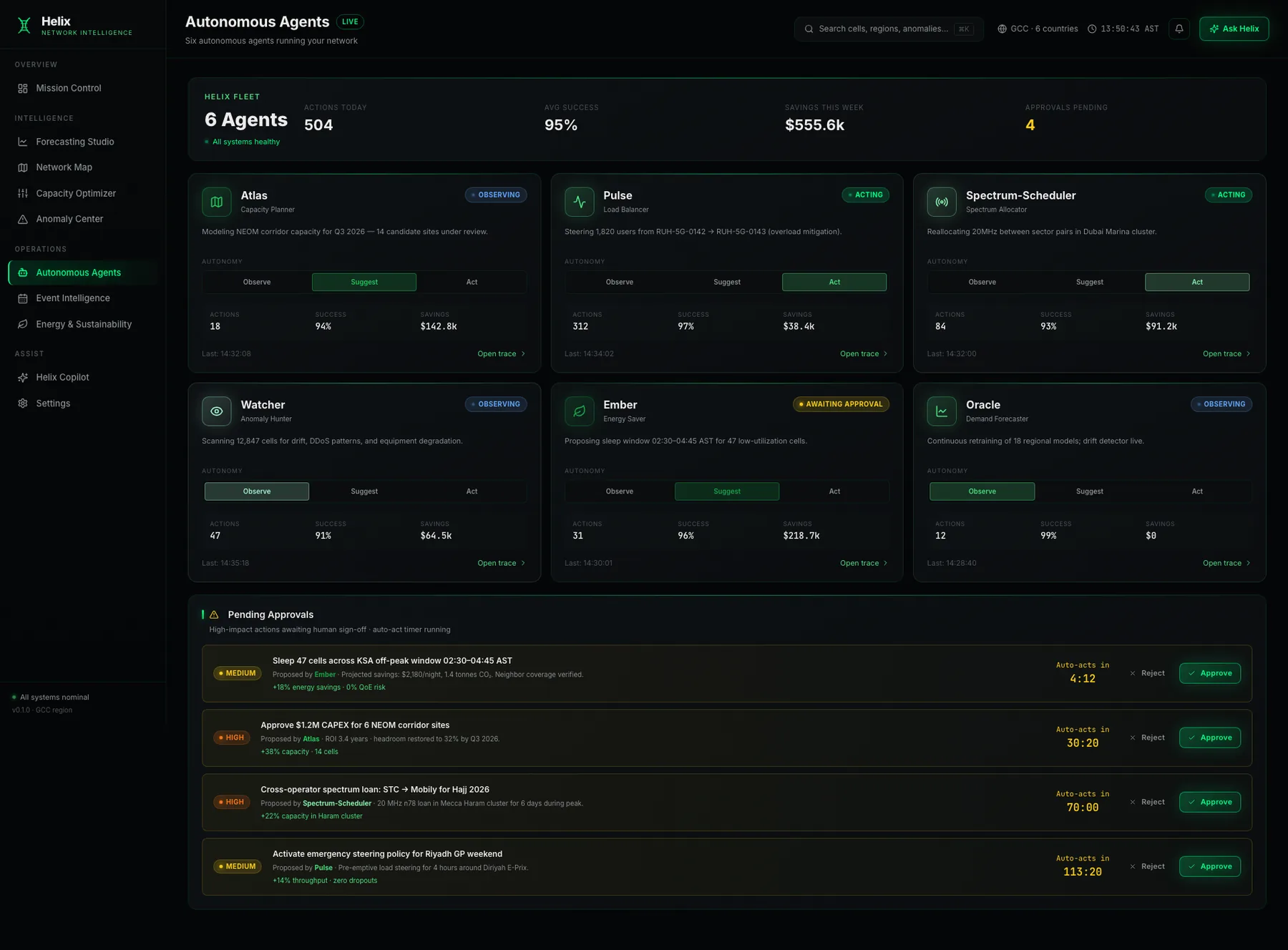Viewport: 1288px width, 950px height.
Task: Click the search magnifier icon
Action: pos(809,29)
